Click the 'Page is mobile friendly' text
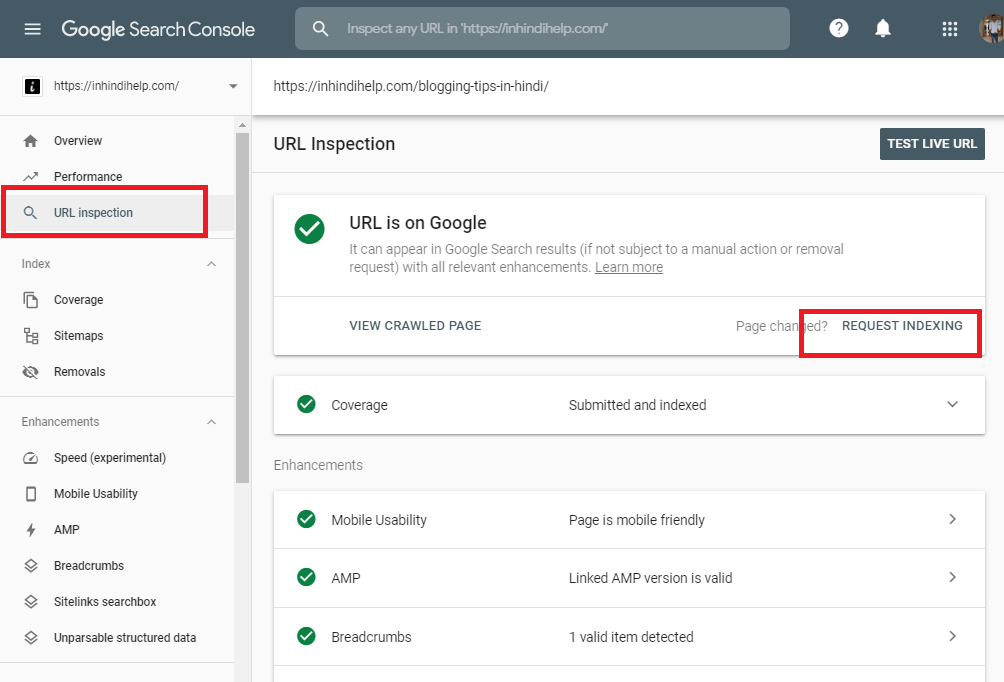The height and width of the screenshot is (682, 1004). (x=636, y=520)
